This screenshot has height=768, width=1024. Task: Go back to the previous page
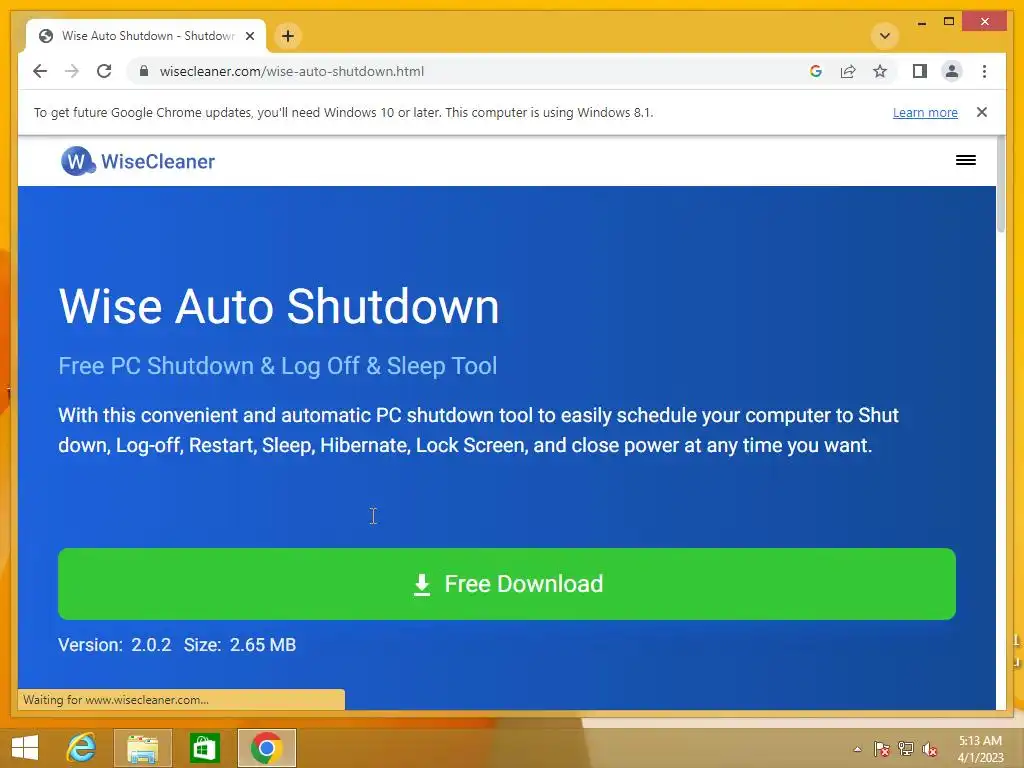(x=40, y=71)
